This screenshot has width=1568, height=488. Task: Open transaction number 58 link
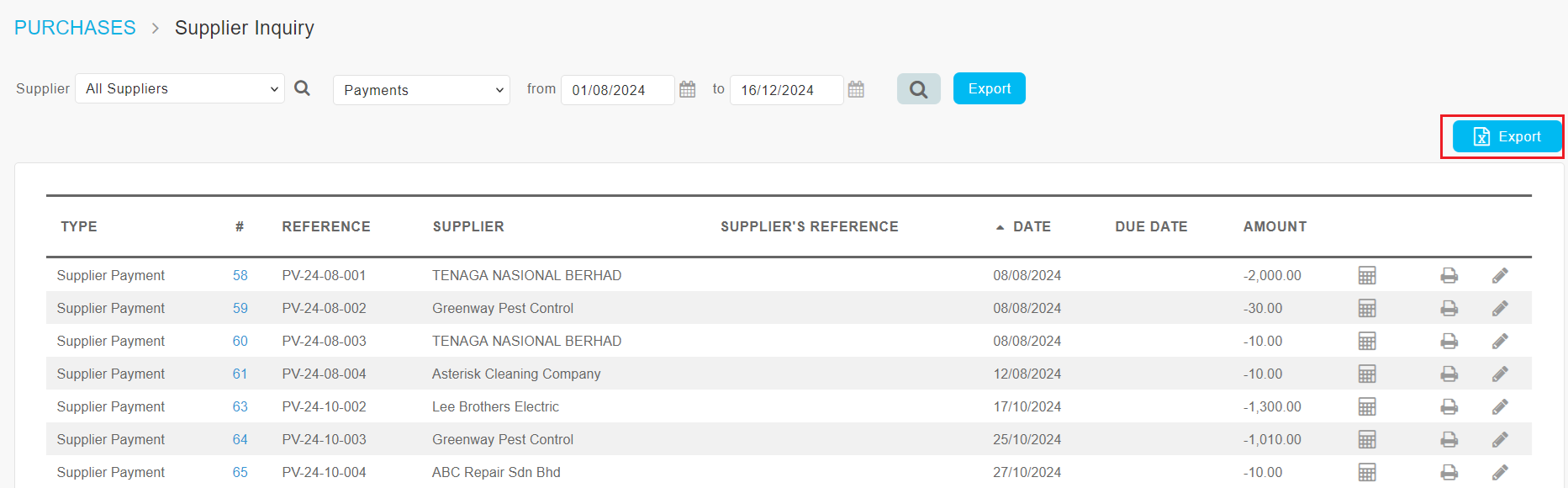[240, 275]
